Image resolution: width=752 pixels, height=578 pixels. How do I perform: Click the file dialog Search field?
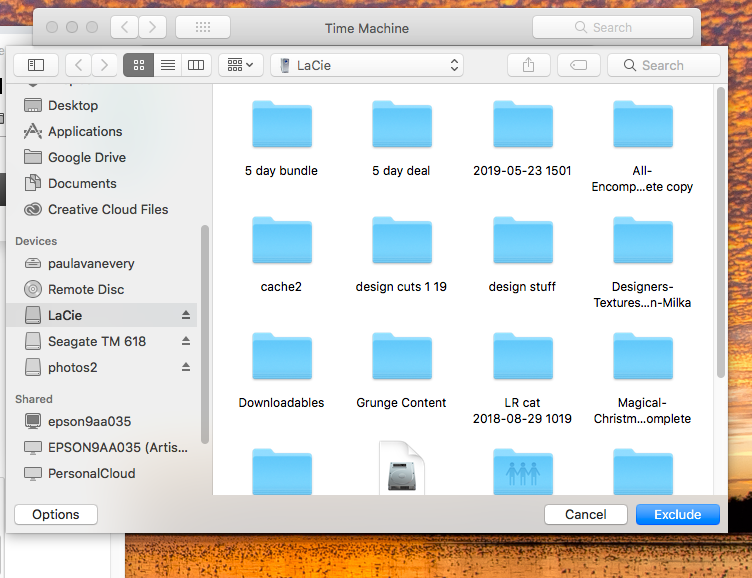coord(664,65)
